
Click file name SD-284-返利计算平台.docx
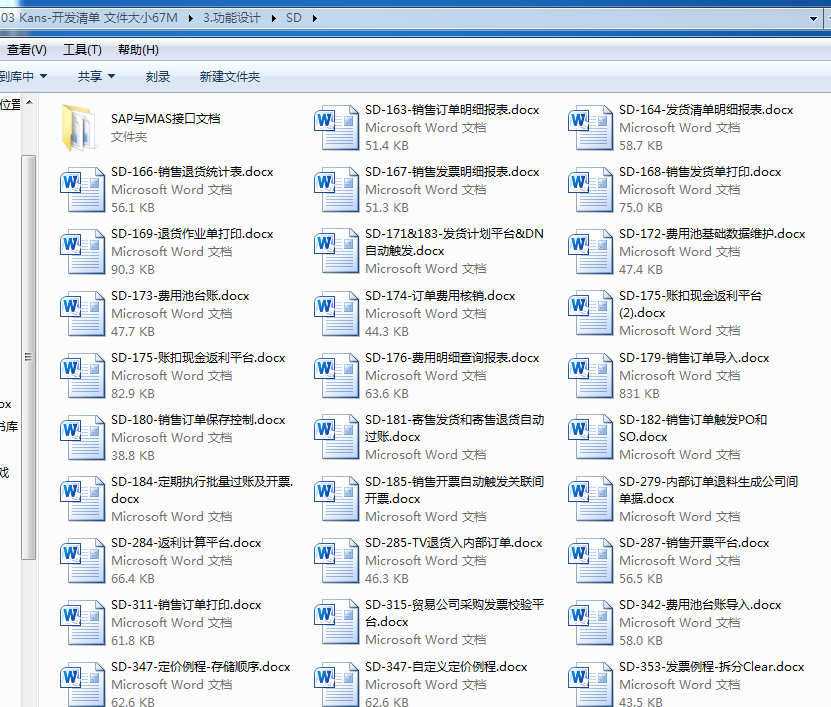click(186, 543)
